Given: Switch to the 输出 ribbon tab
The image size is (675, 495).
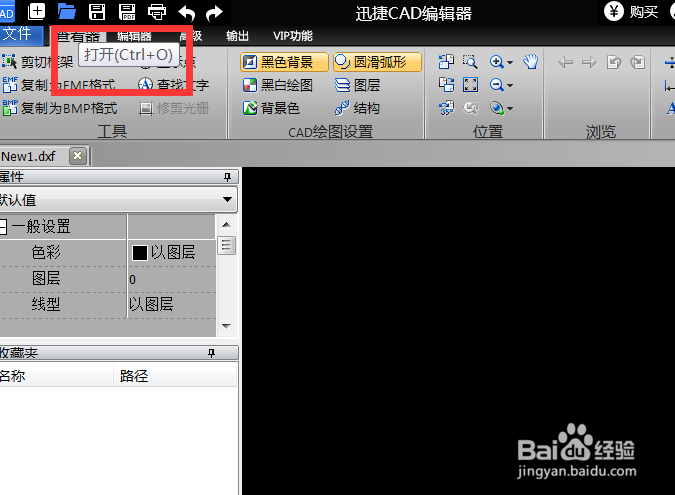Looking at the screenshot, I should point(237,36).
